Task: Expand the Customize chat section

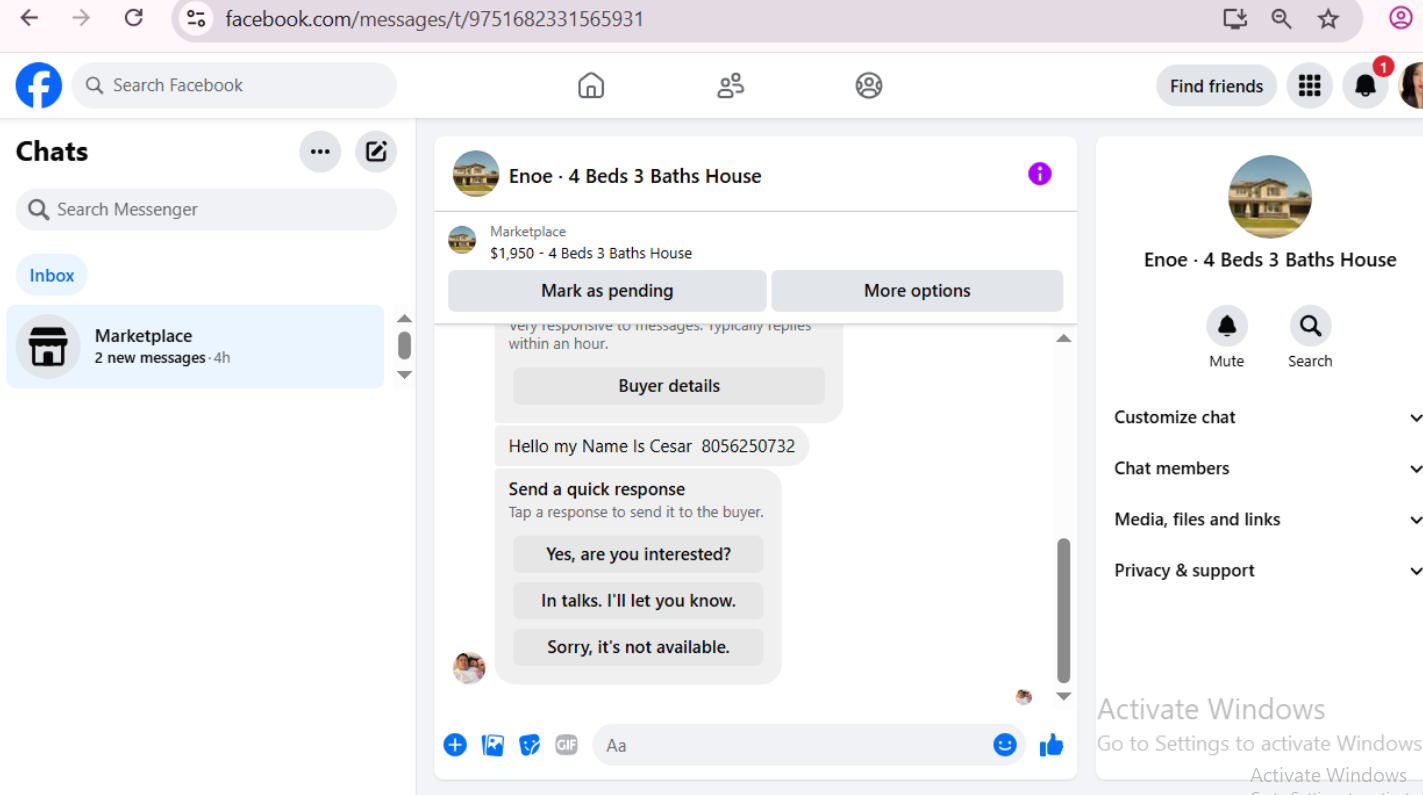Action: (x=1268, y=417)
